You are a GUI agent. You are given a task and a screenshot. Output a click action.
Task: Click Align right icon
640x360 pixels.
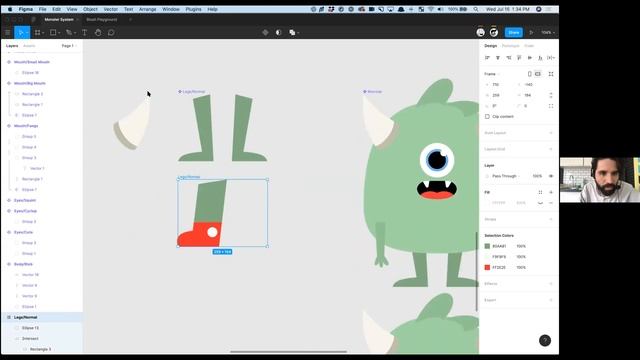509,58
